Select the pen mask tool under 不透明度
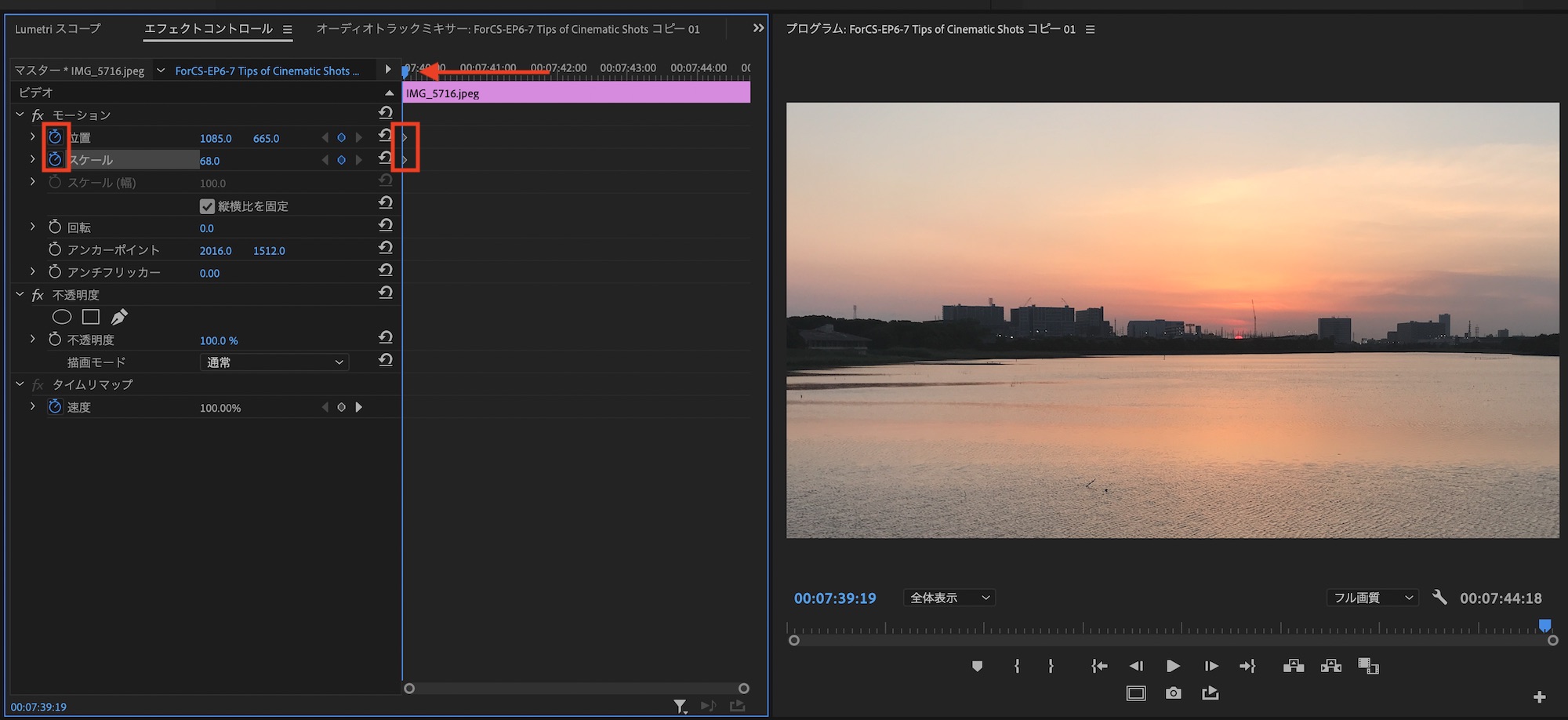The image size is (1568, 720). point(119,317)
